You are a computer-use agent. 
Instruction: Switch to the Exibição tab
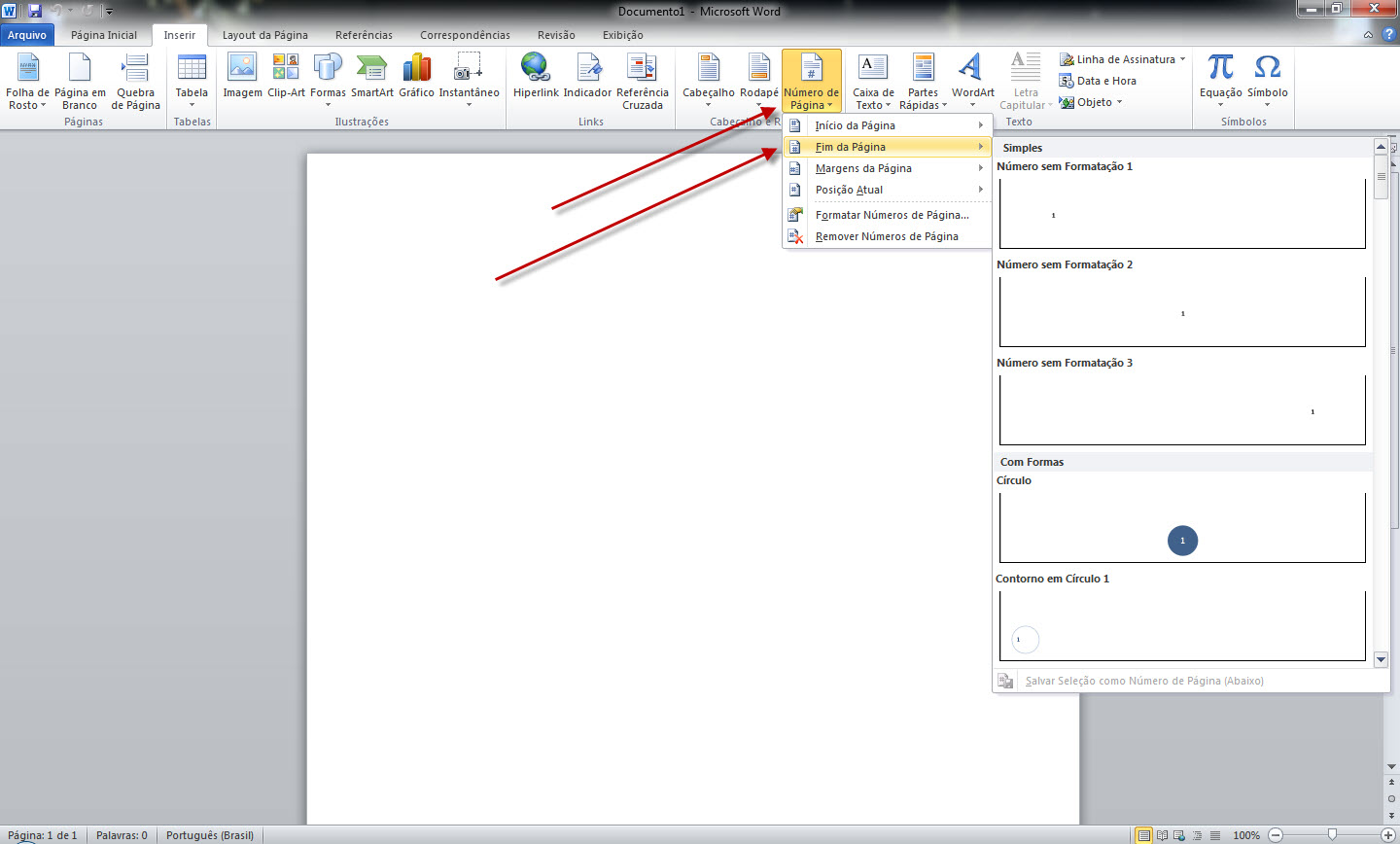point(623,35)
